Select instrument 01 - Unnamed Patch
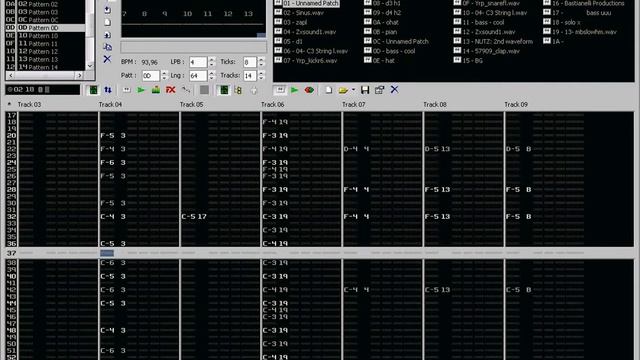 pyautogui.click(x=311, y=3)
